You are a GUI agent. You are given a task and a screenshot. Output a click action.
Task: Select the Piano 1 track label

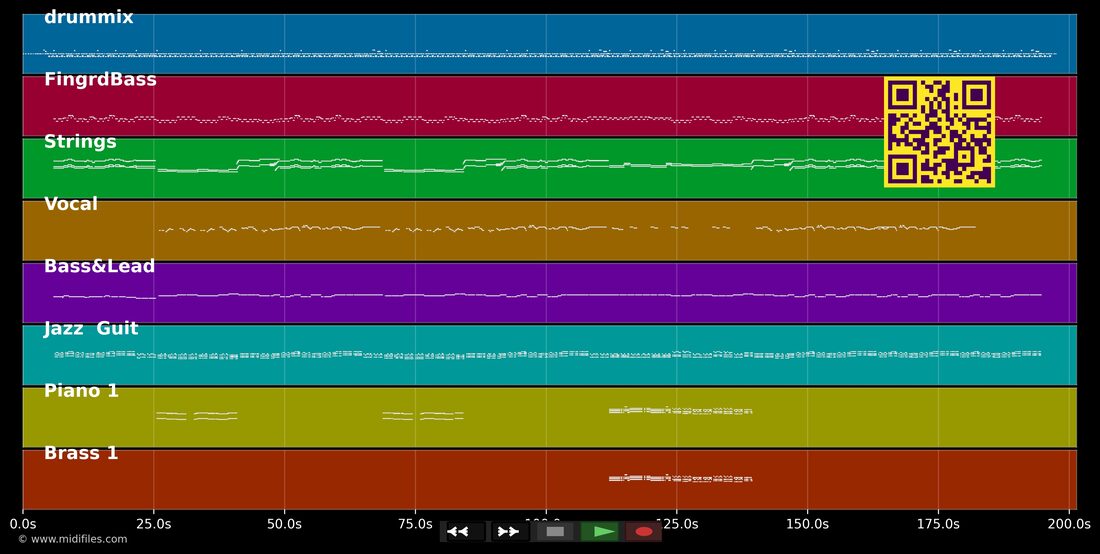[81, 391]
